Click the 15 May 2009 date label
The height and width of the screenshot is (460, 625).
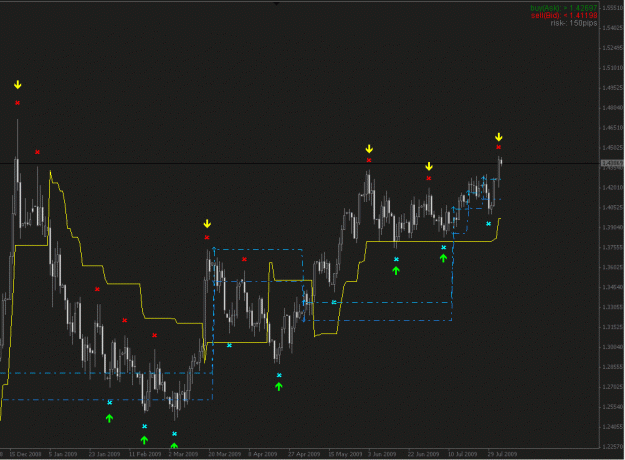tap(345, 454)
